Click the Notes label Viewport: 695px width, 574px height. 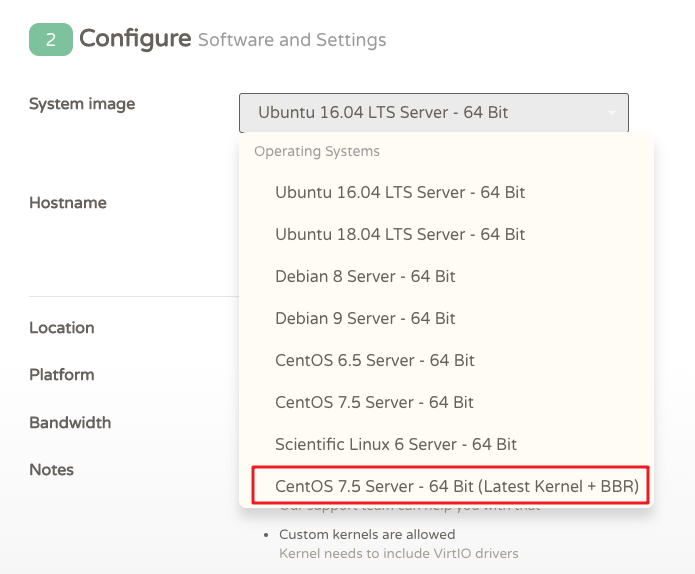tap(51, 469)
